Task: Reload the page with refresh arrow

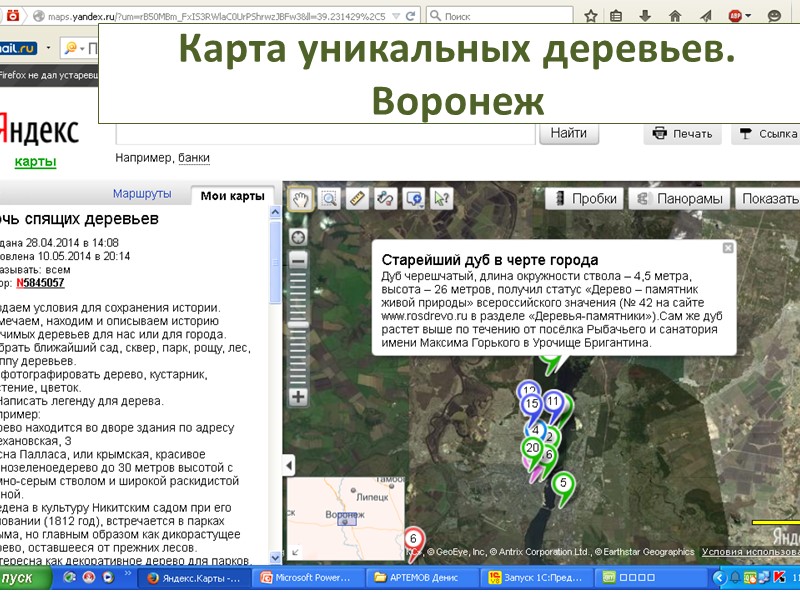Action: pos(410,16)
